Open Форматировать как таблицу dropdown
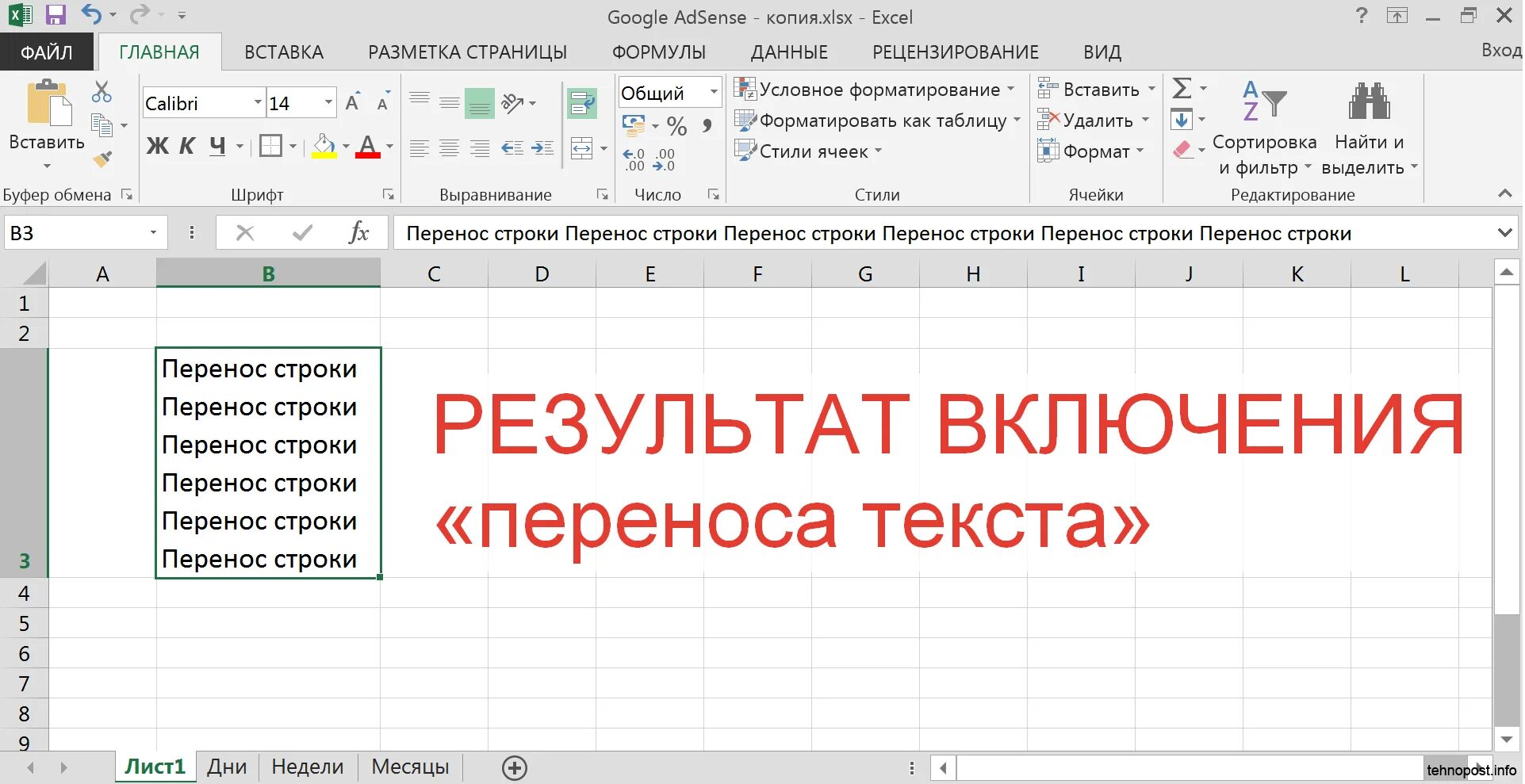This screenshot has height=784, width=1525. tap(877, 120)
